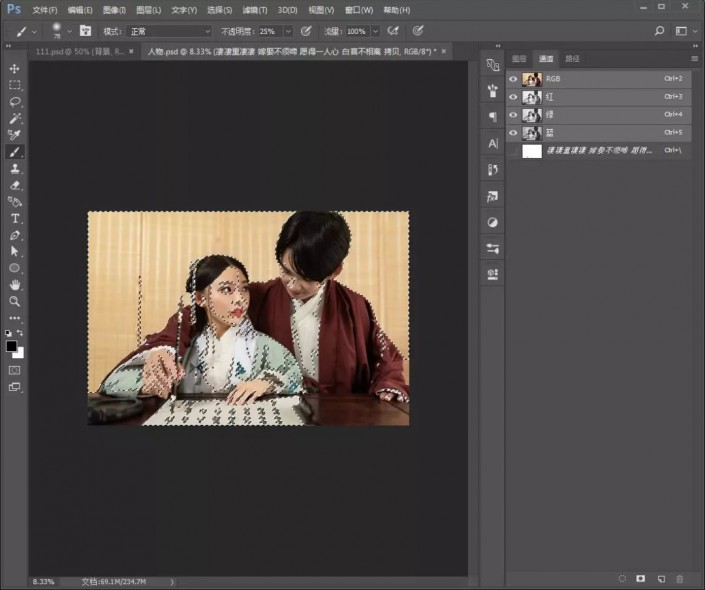Screen dimensions: 705x590
Task: Load channel as selection
Action: [622, 579]
